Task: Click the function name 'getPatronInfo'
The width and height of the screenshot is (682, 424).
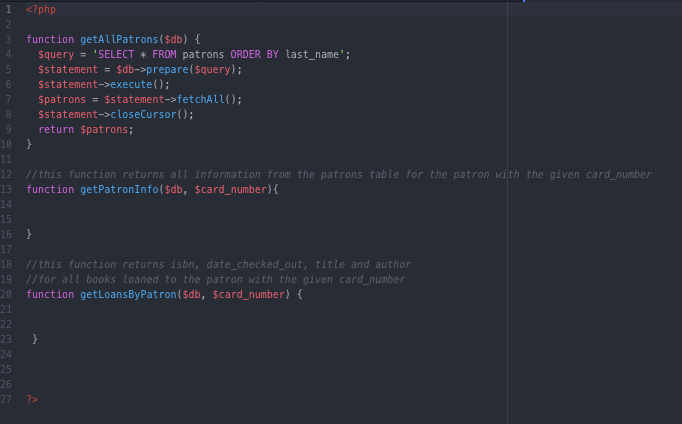Action: (119, 190)
